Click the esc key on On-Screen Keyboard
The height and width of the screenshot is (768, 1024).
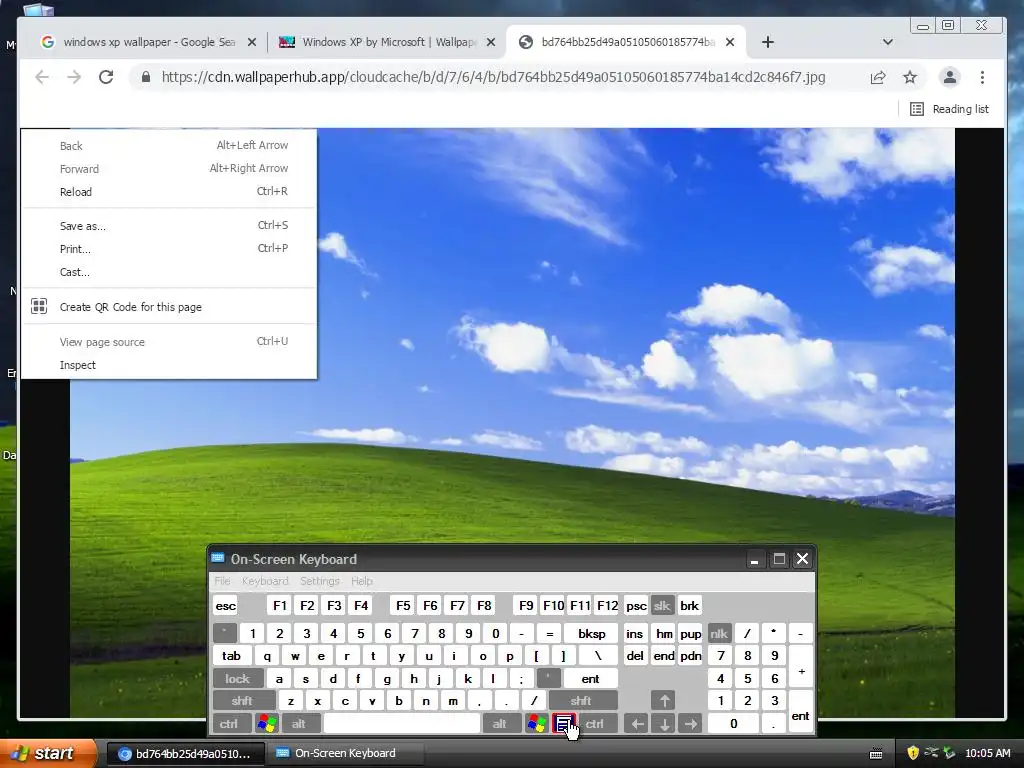coord(225,605)
